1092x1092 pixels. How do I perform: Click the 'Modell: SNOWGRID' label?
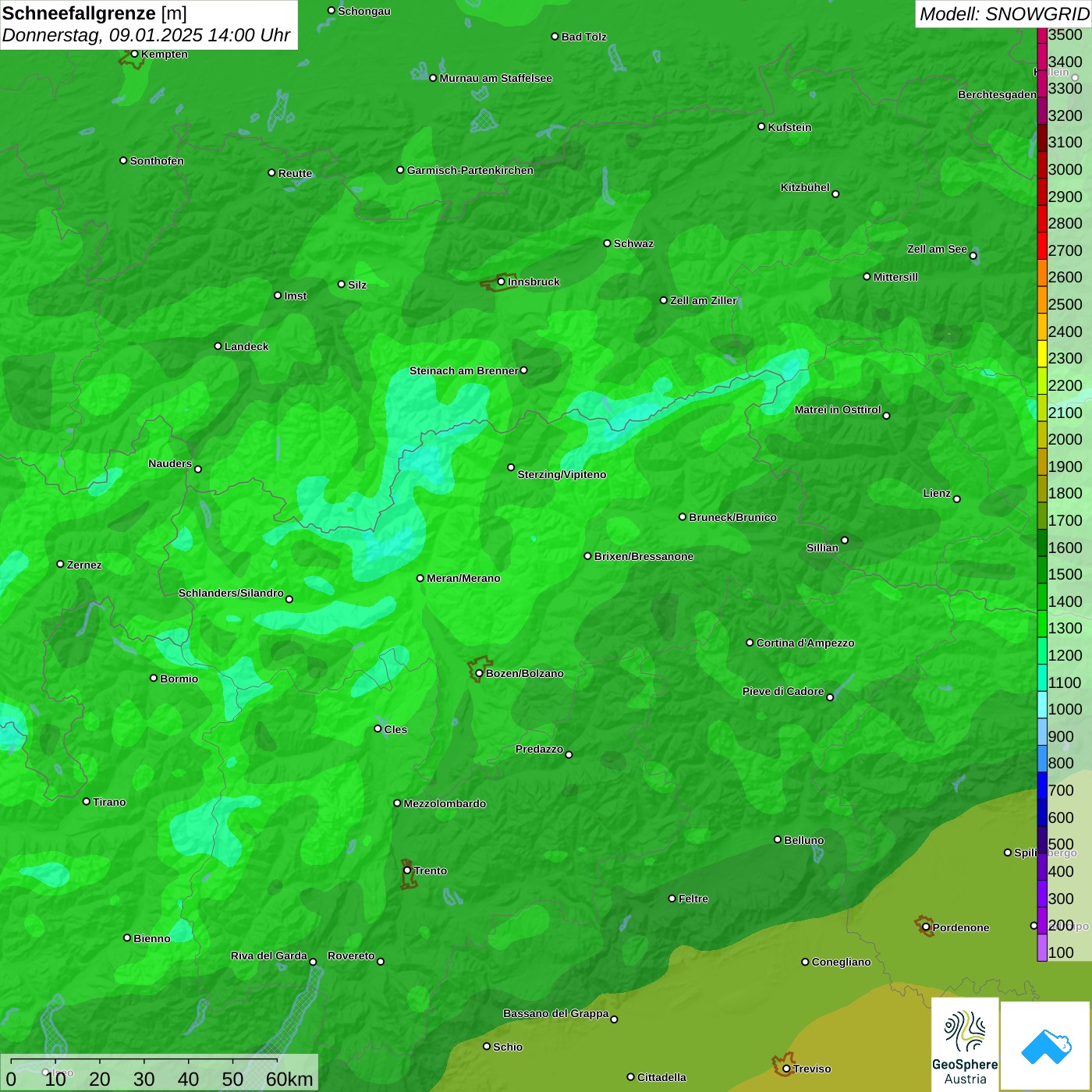click(1004, 13)
